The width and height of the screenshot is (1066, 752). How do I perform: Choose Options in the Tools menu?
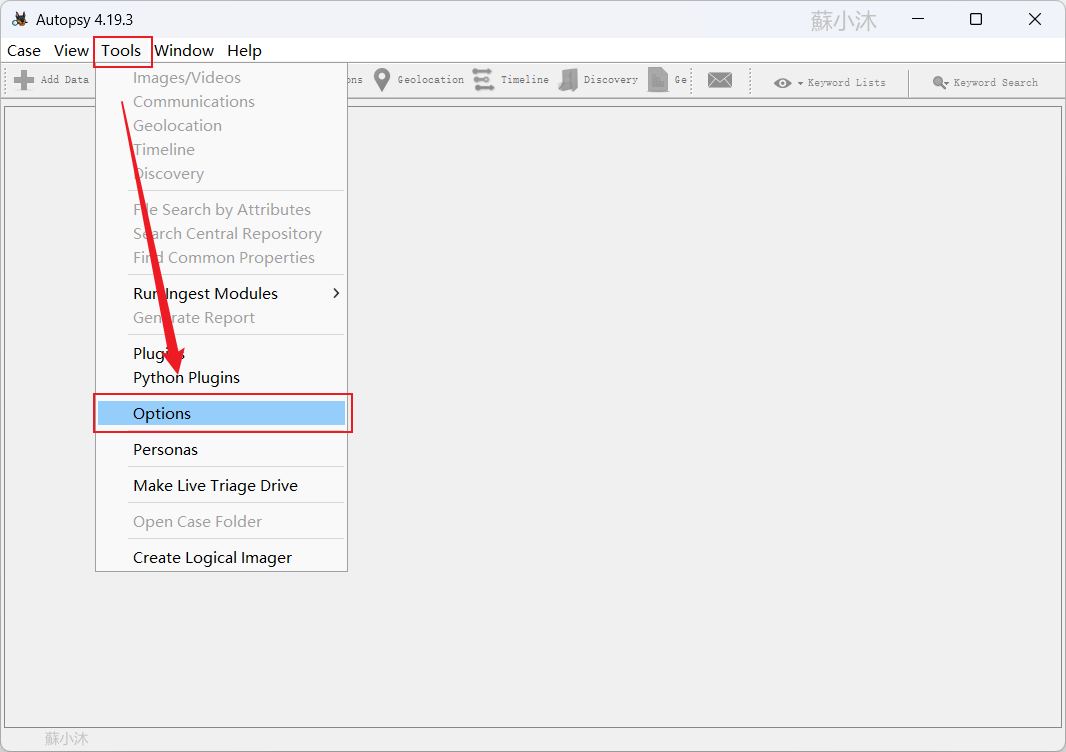click(x=222, y=413)
